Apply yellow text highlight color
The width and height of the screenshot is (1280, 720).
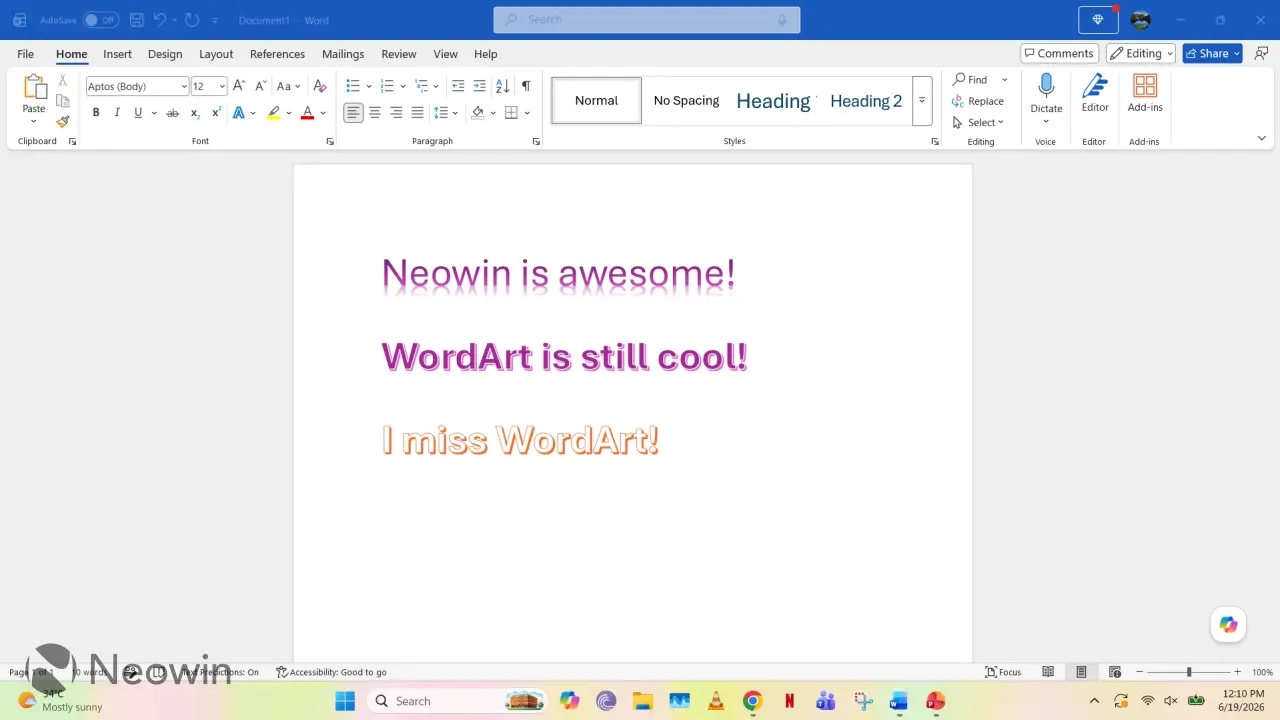point(274,113)
